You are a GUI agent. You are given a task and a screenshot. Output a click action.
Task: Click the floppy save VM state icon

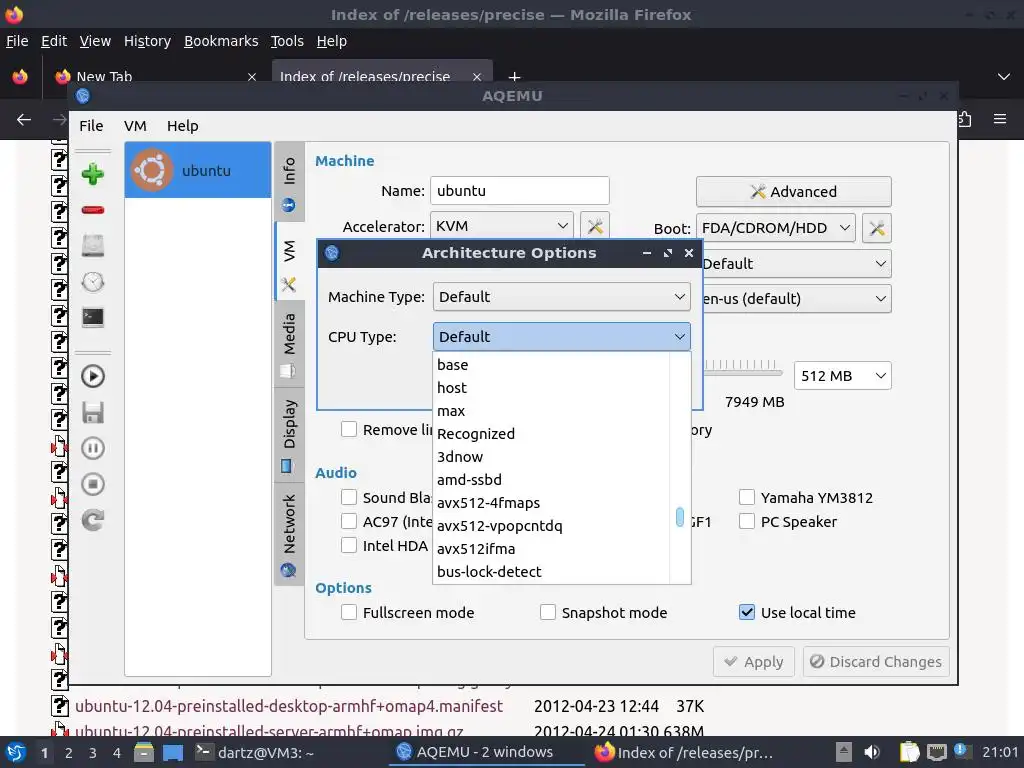(93, 413)
